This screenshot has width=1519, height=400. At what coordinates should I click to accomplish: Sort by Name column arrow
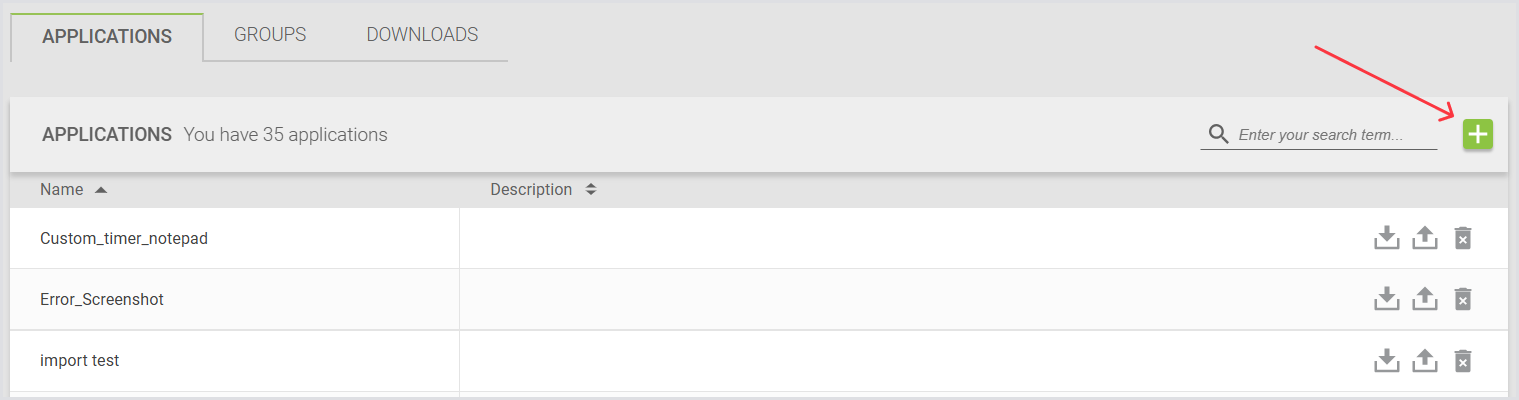[101, 190]
